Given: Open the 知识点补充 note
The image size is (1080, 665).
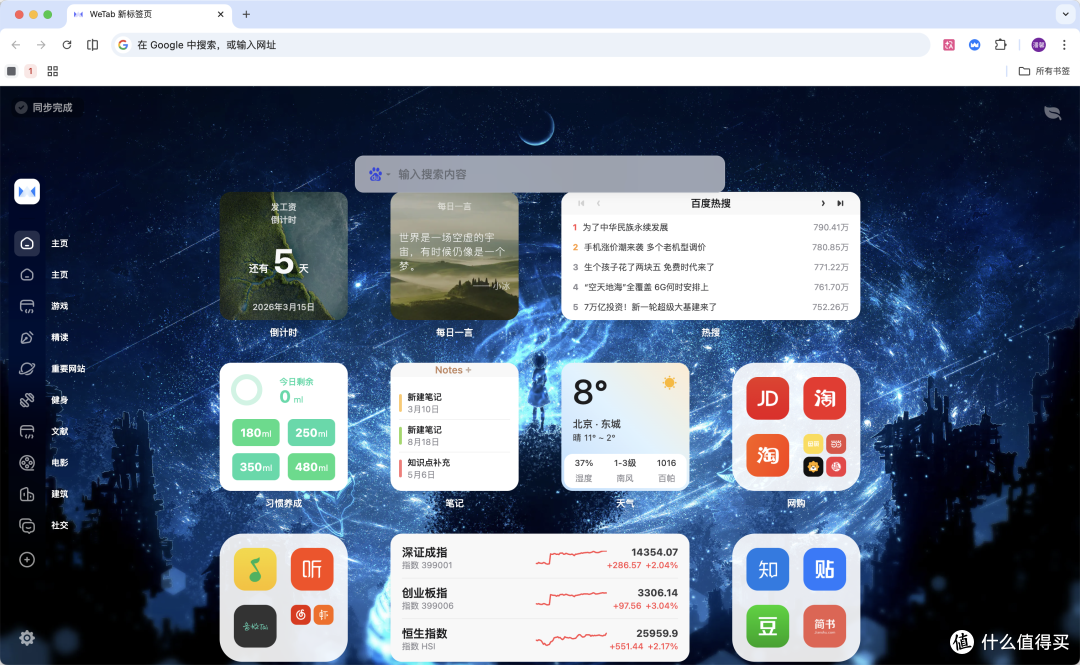Looking at the screenshot, I should pos(455,469).
